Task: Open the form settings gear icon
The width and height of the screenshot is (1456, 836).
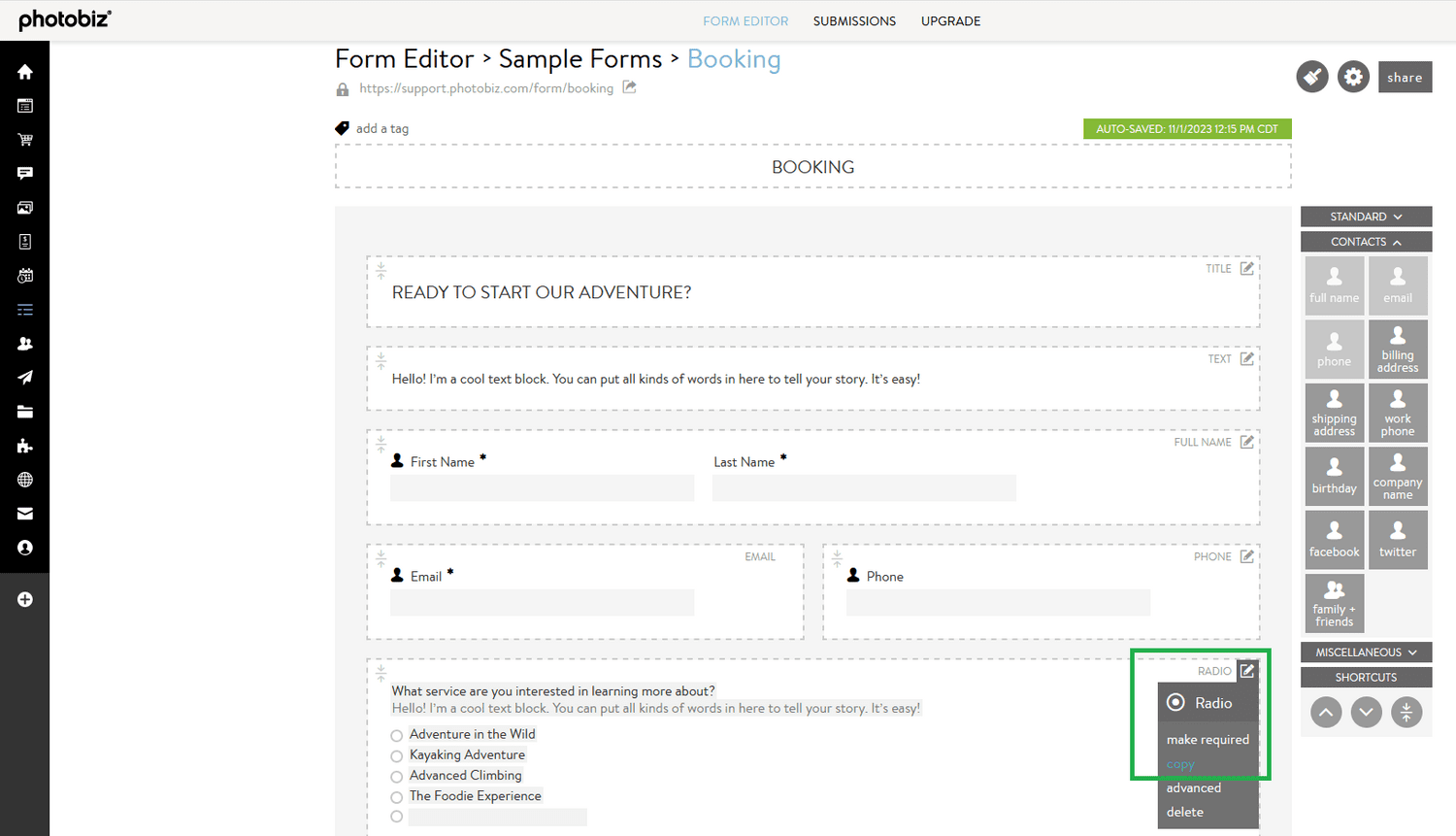Action: 1353,77
